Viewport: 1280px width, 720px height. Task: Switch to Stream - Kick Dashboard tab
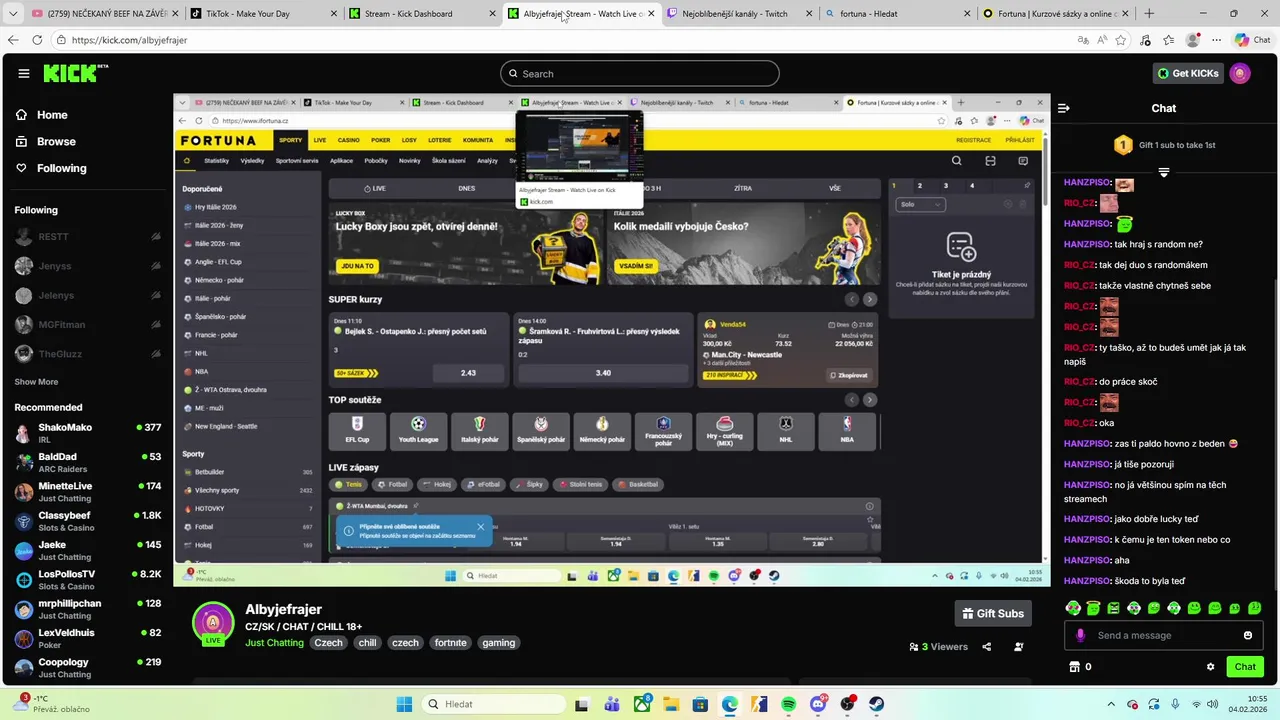423,14
